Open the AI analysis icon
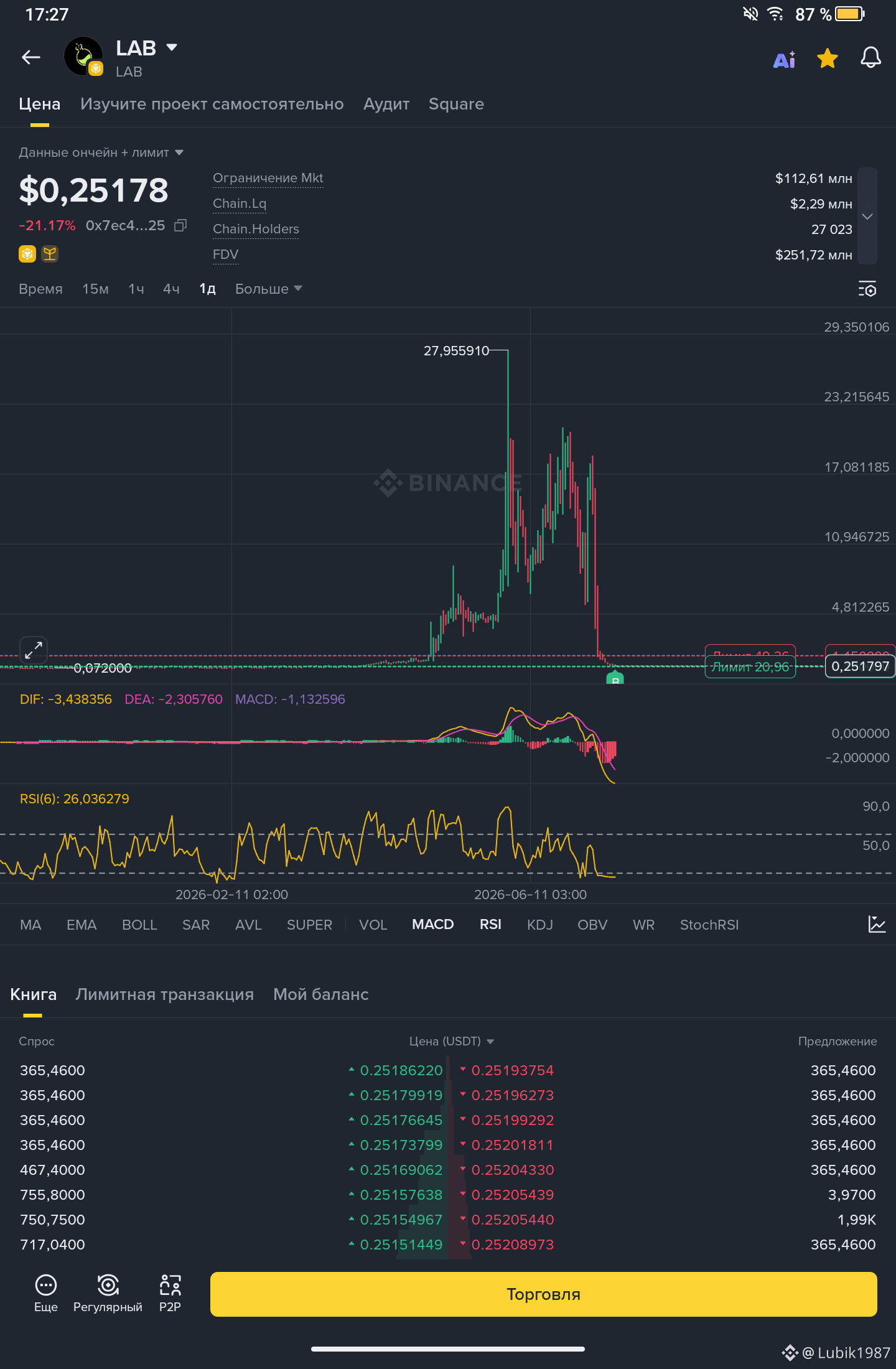 pyautogui.click(x=785, y=60)
